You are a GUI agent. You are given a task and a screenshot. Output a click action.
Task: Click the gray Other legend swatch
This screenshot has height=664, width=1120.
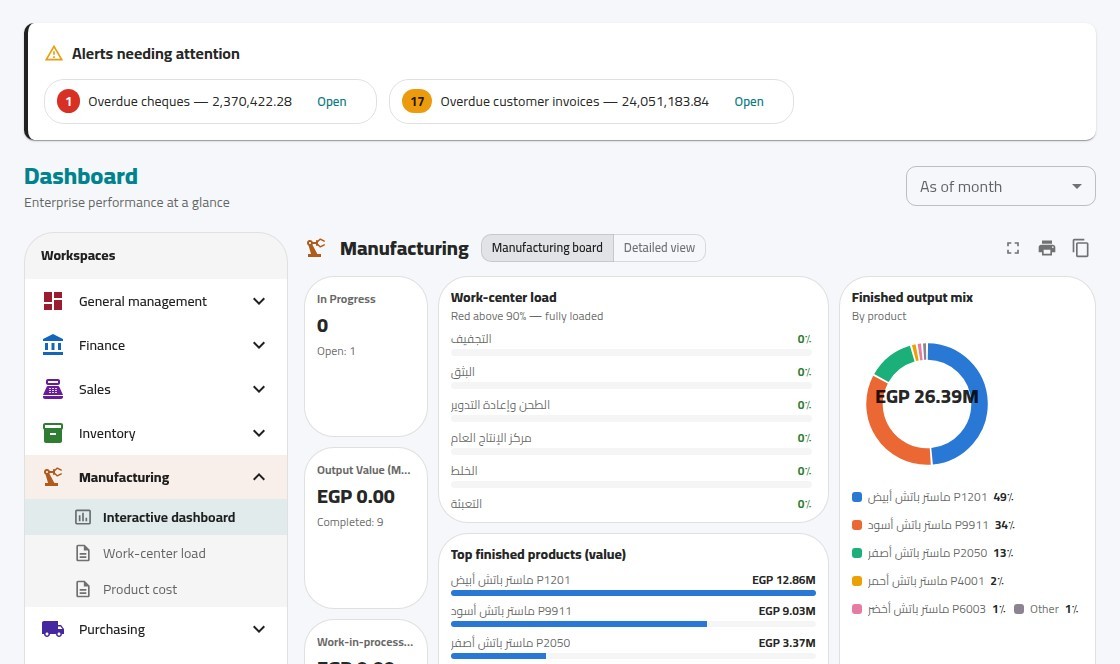pos(1019,609)
